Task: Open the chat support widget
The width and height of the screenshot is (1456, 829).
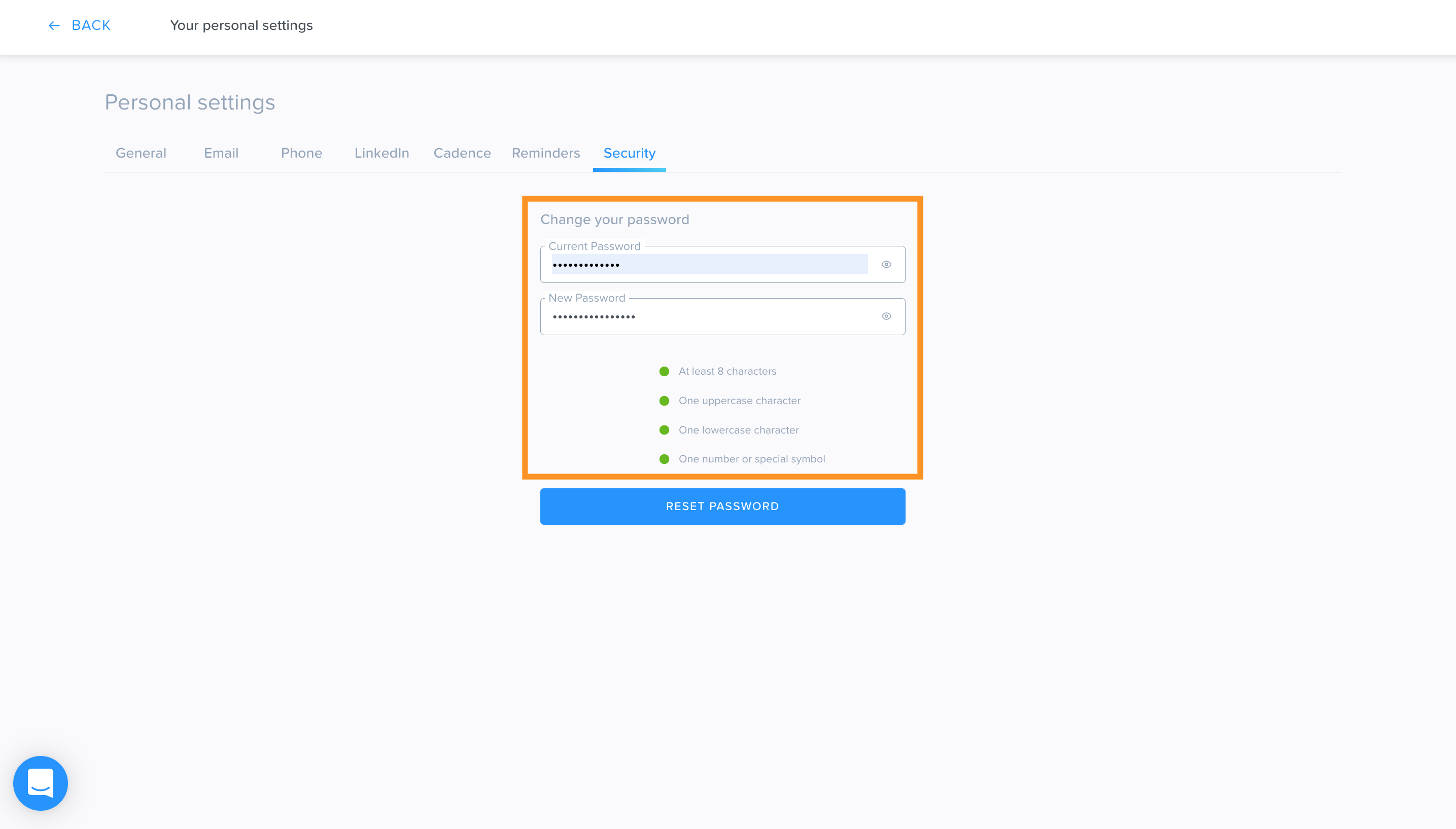Action: coord(41,783)
